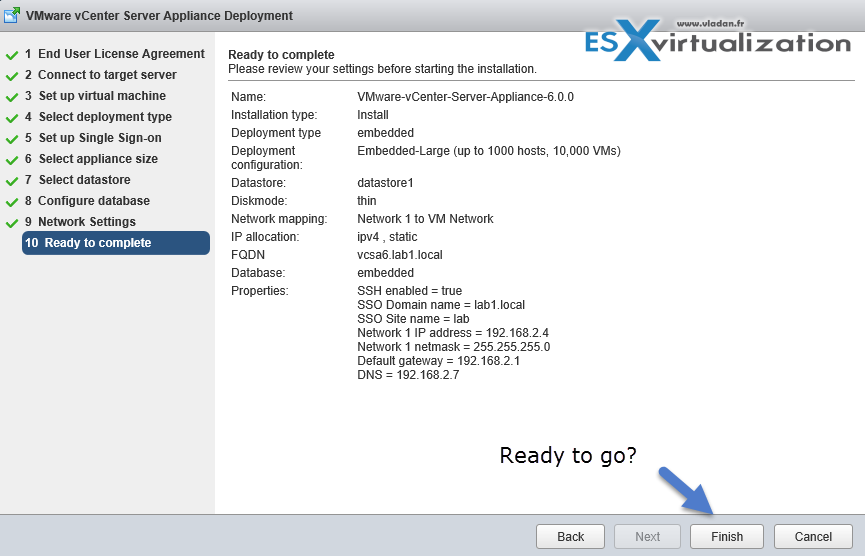The image size is (865, 556).
Task: Click the datastore value 'datastore1'
Action: [385, 183]
